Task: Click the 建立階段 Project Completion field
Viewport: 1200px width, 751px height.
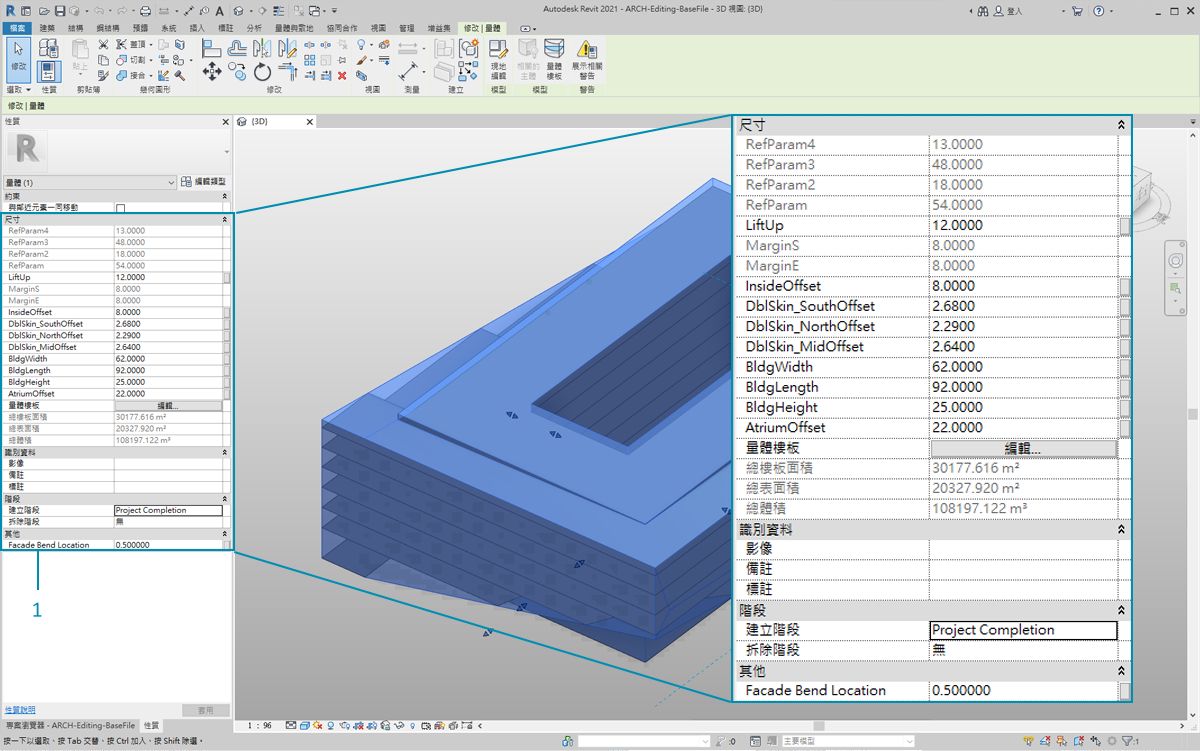Action: (168, 510)
